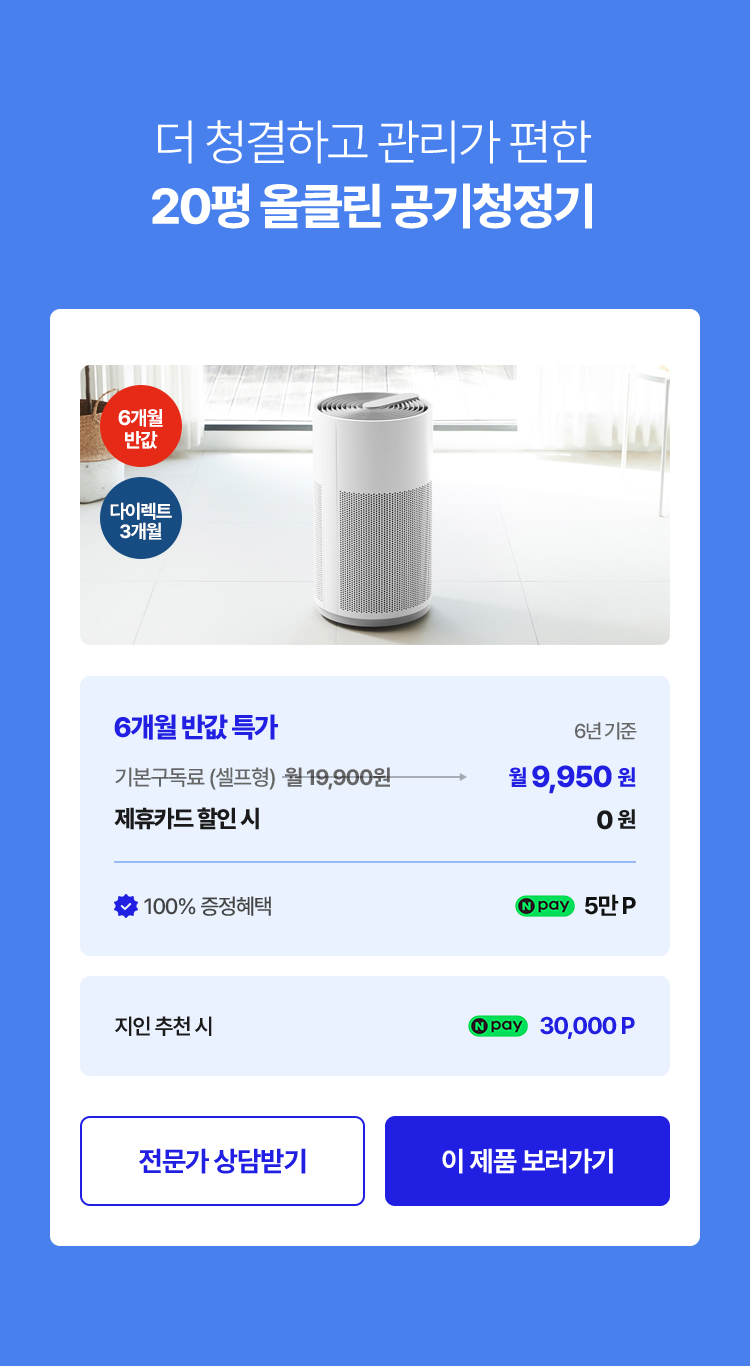
Task: Click the 30,000 P reward amount
Action: (x=587, y=1026)
